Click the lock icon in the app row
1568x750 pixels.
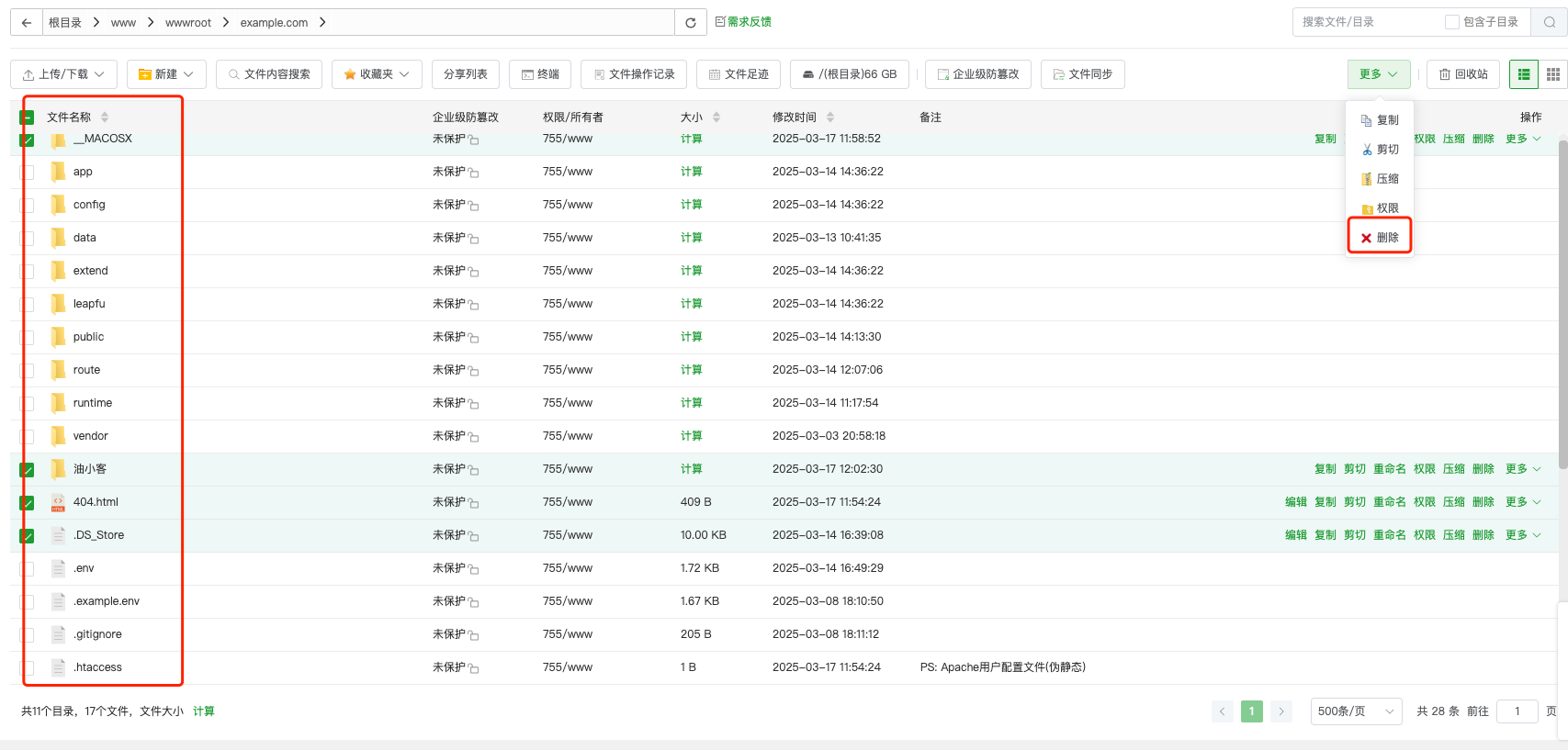pos(474,173)
